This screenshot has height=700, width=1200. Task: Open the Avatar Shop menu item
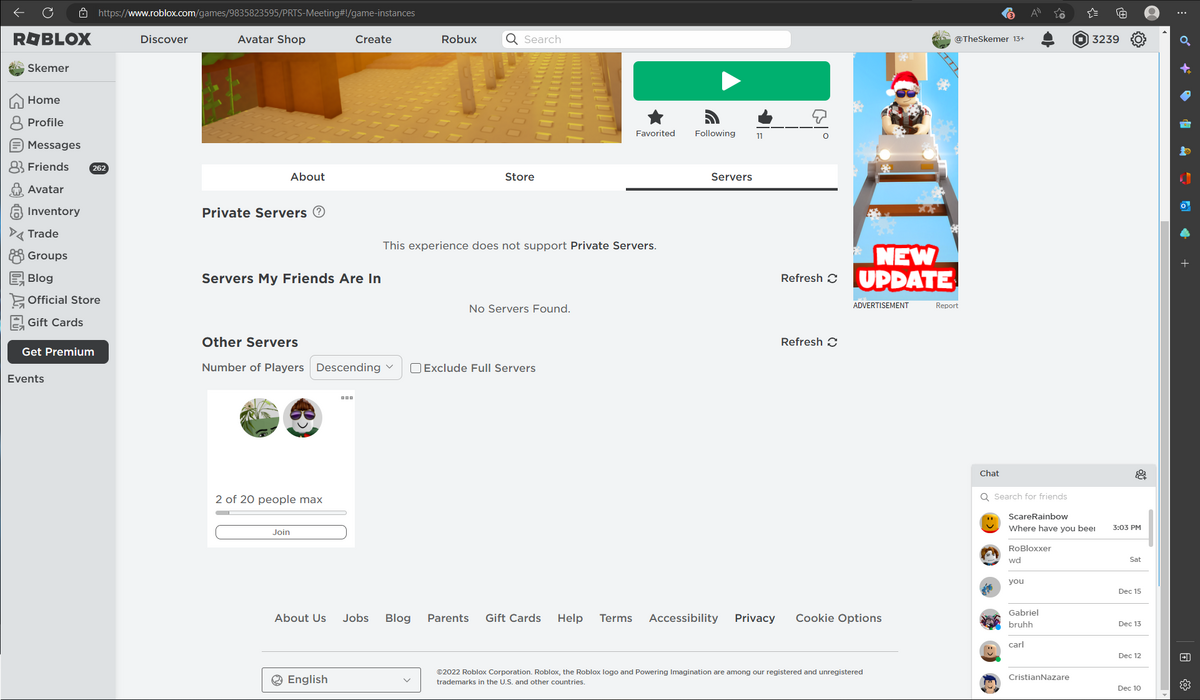tap(271, 39)
